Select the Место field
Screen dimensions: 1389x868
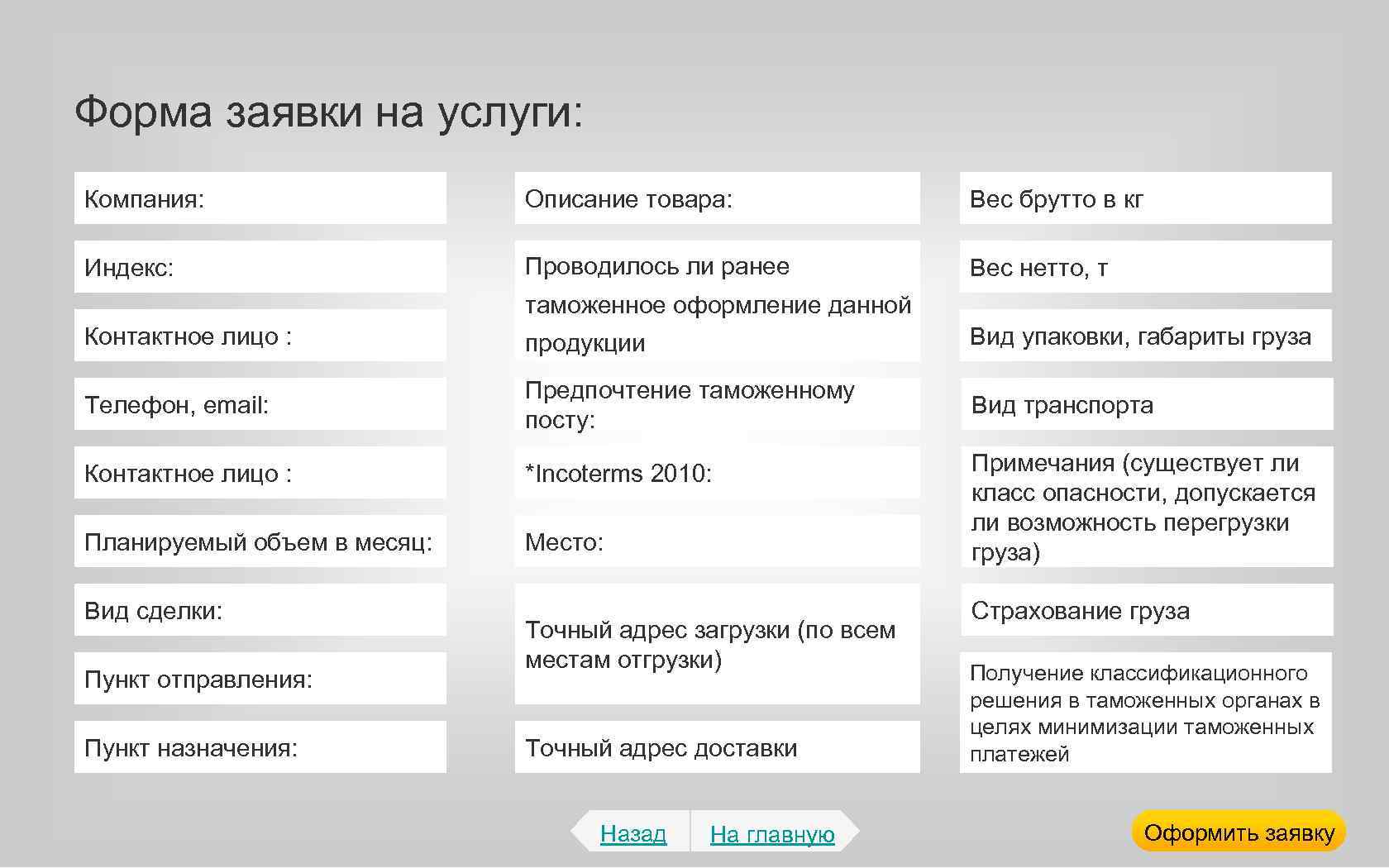[x=717, y=541]
